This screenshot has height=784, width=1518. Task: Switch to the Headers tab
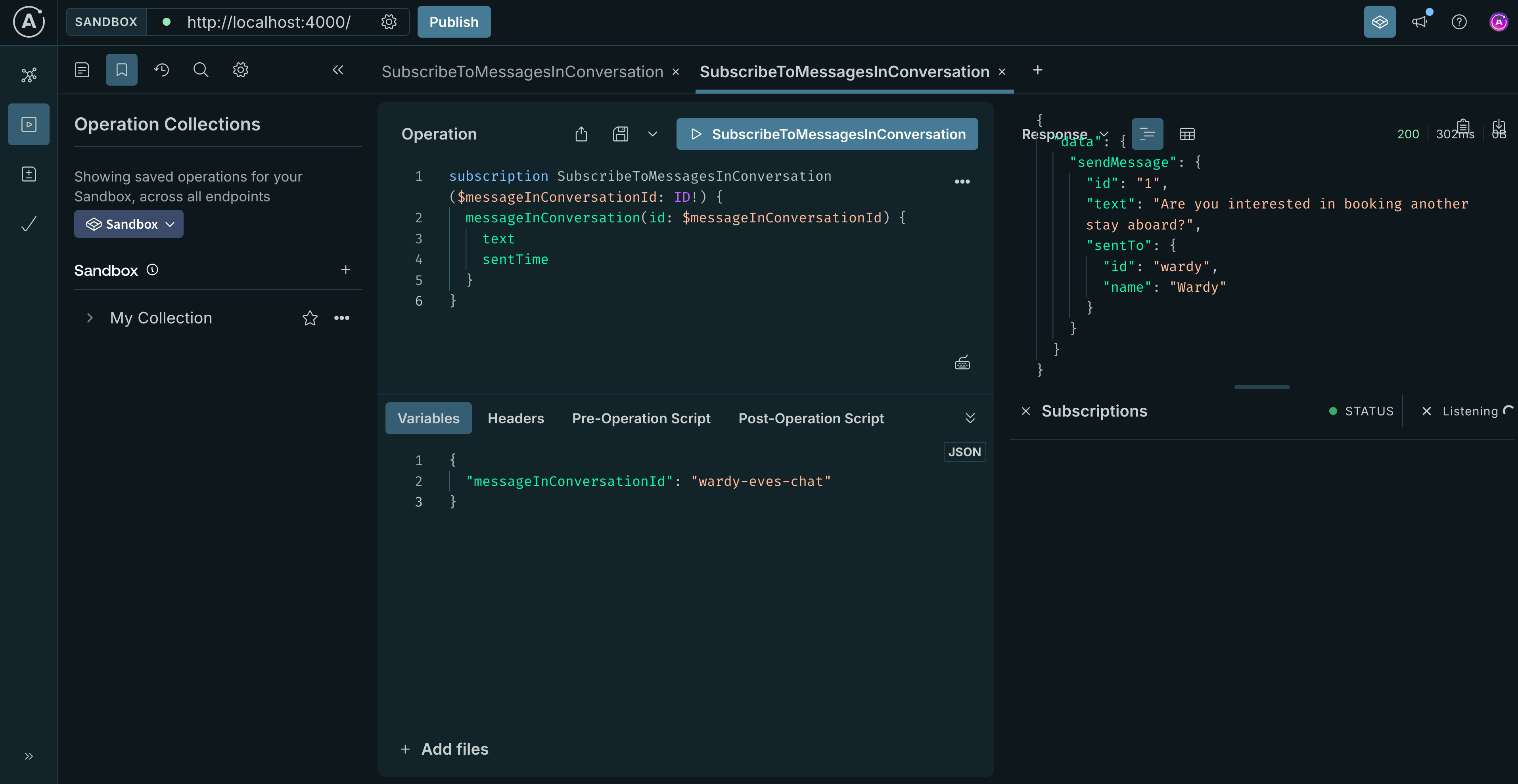tap(516, 418)
